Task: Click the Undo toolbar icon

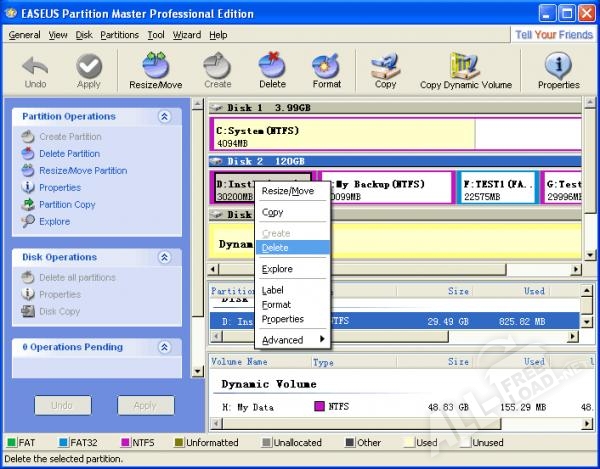Action: pos(35,70)
